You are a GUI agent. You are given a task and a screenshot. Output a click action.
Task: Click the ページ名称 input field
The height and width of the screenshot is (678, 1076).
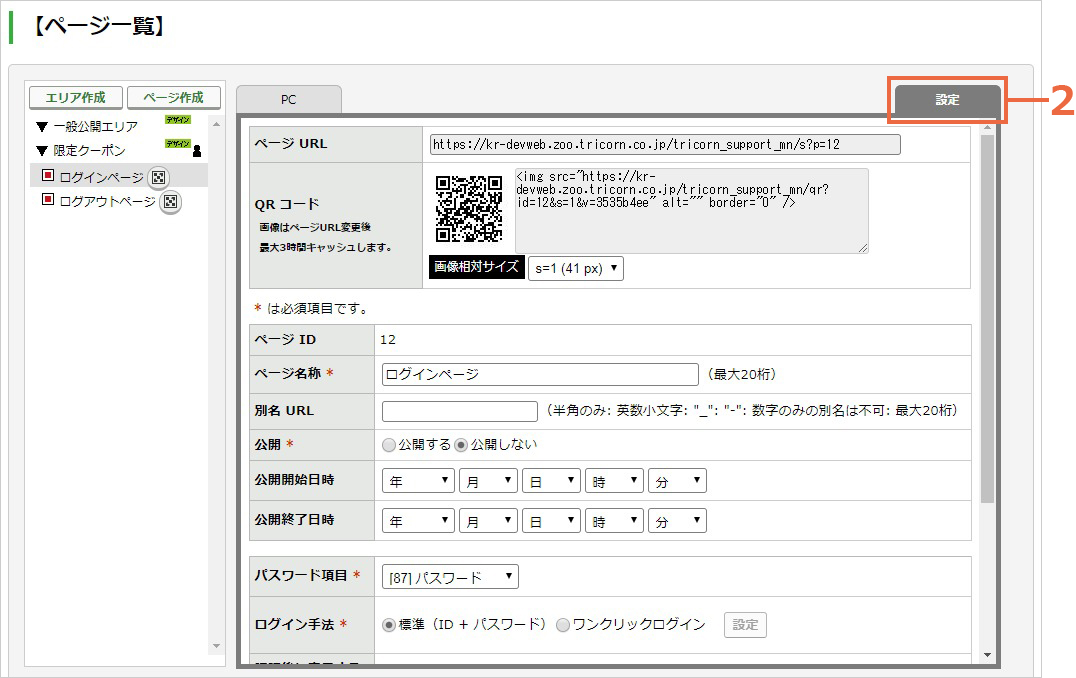pyautogui.click(x=540, y=374)
